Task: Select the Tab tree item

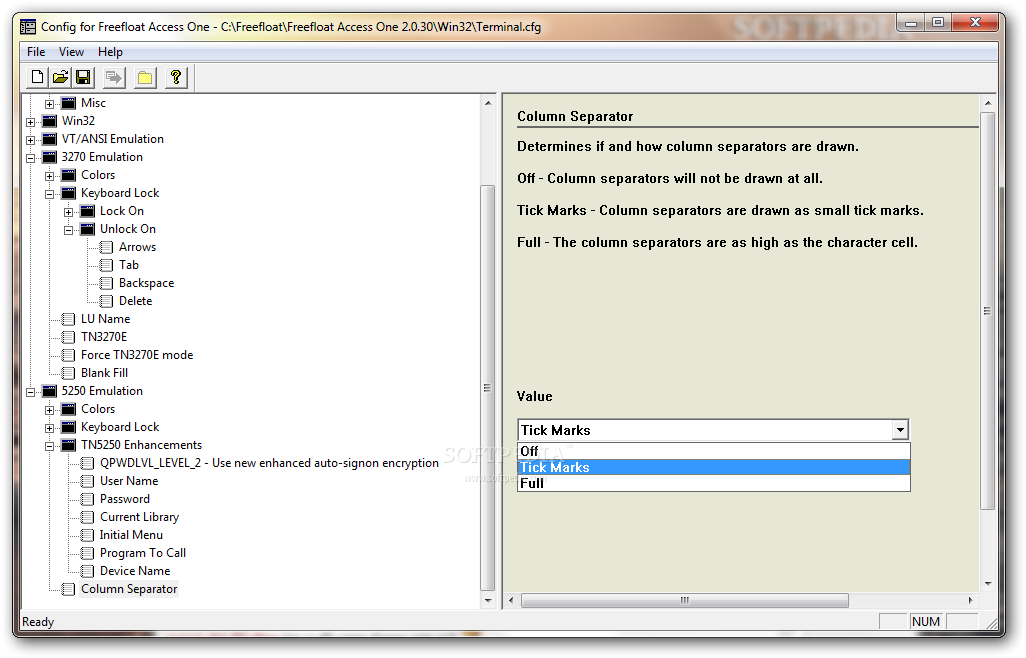Action: pos(129,265)
